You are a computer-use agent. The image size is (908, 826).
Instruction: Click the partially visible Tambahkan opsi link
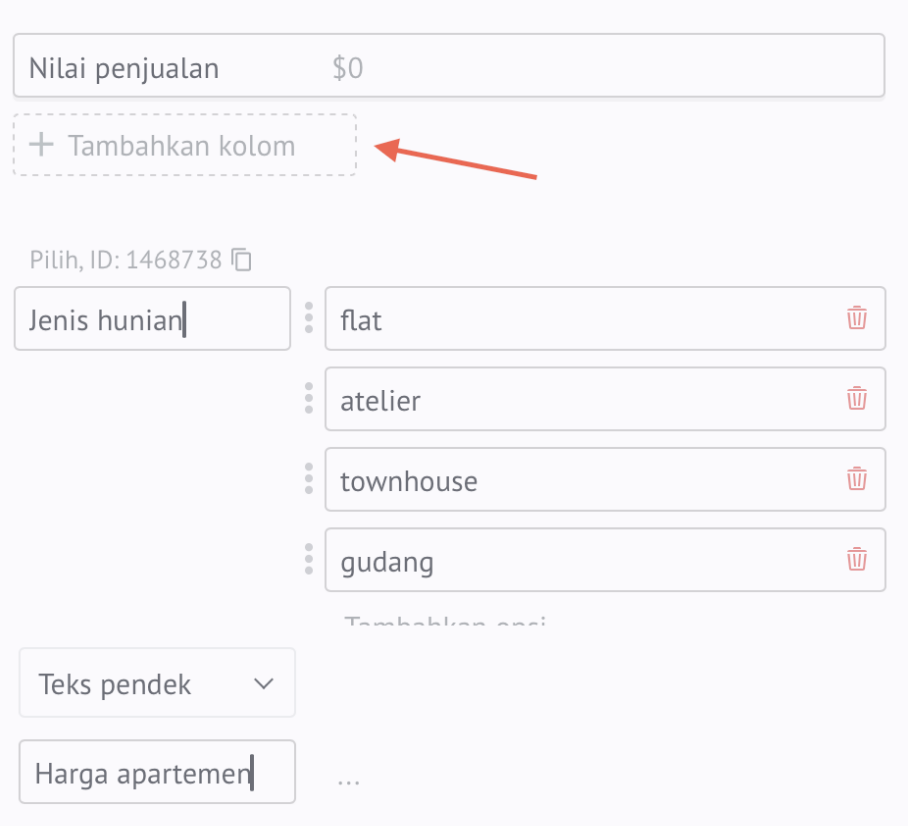click(445, 620)
